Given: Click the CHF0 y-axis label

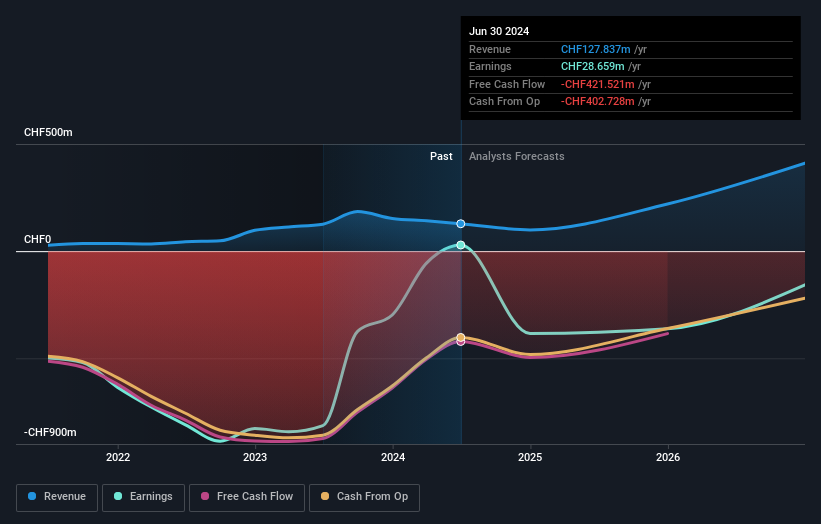Looking at the screenshot, I should 38,239.
